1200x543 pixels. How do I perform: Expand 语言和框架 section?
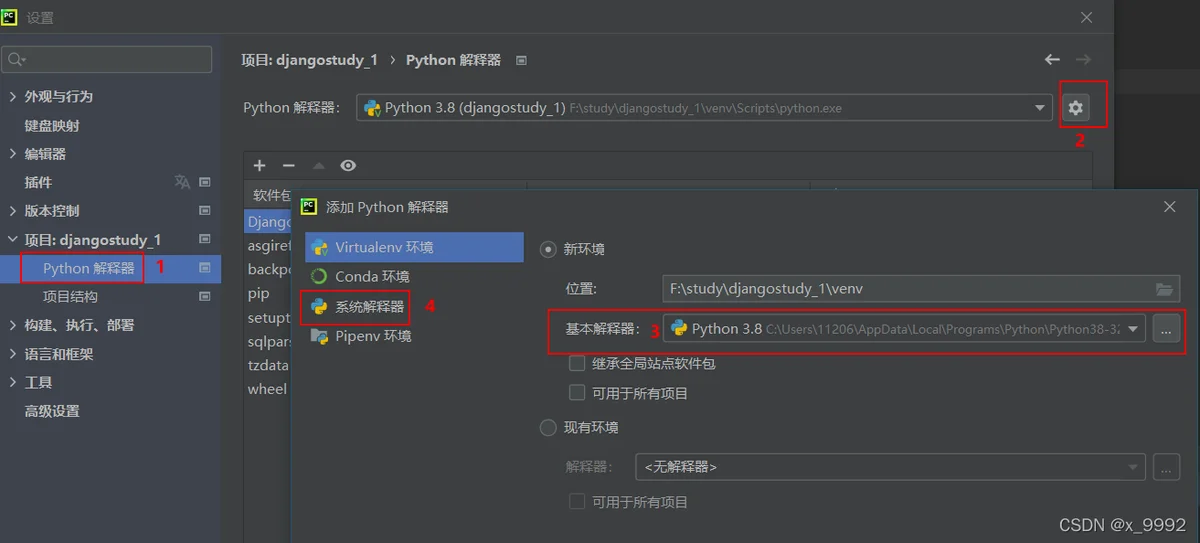click(x=13, y=354)
